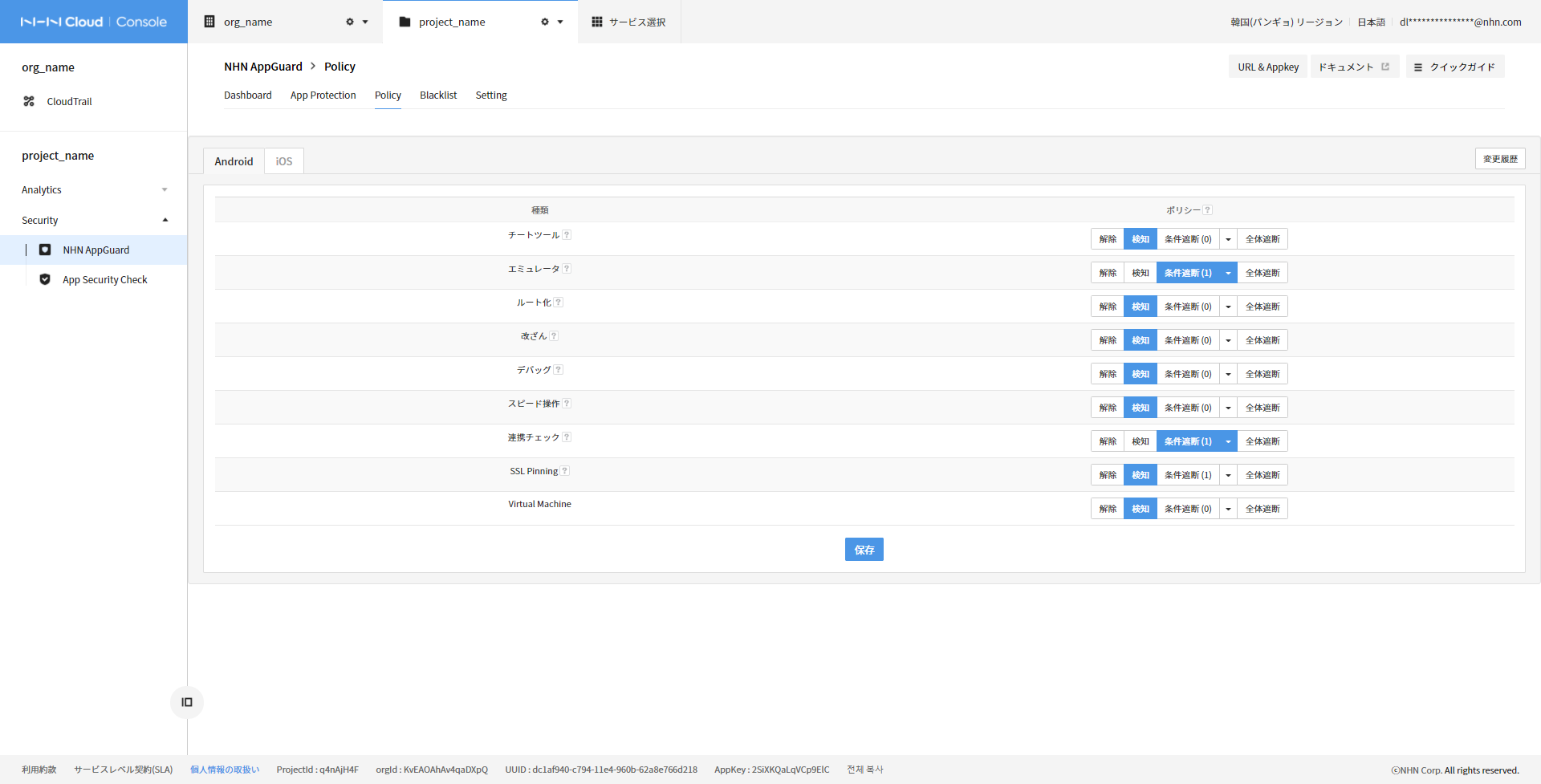Select the Android platform tab
1541x784 pixels.
pyautogui.click(x=234, y=161)
